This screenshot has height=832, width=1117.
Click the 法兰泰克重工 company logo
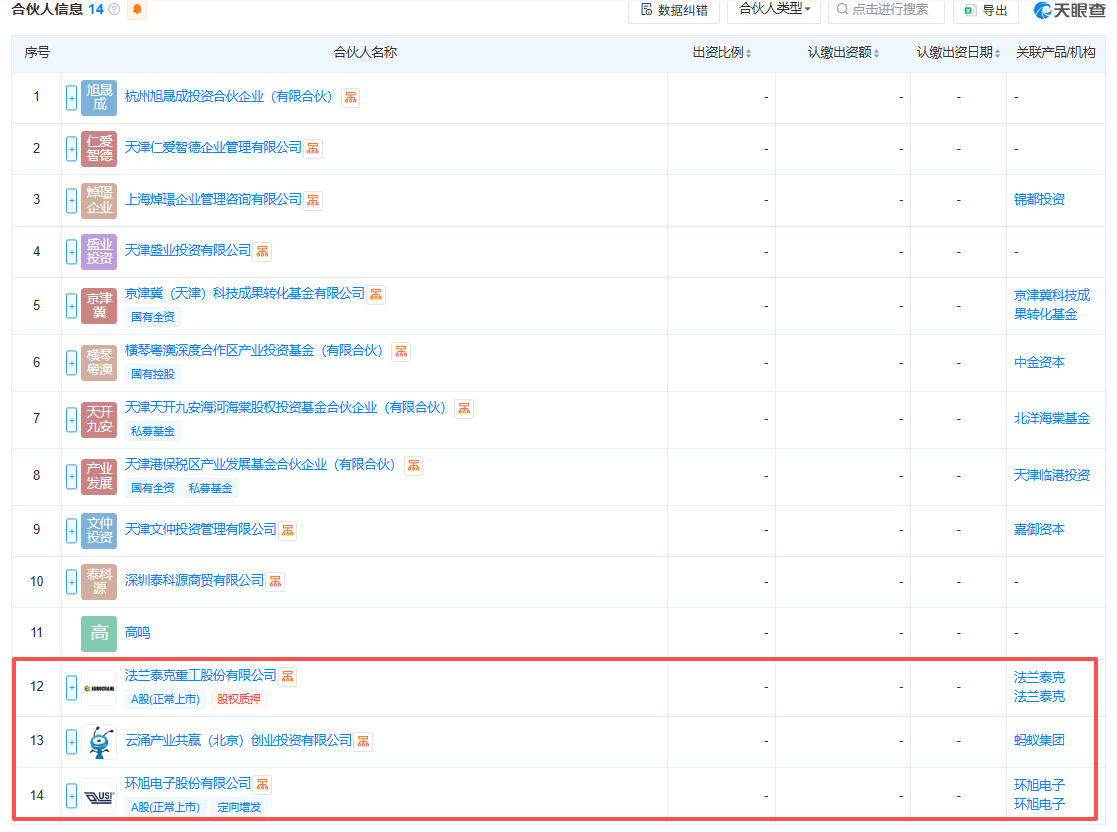pyautogui.click(x=99, y=688)
